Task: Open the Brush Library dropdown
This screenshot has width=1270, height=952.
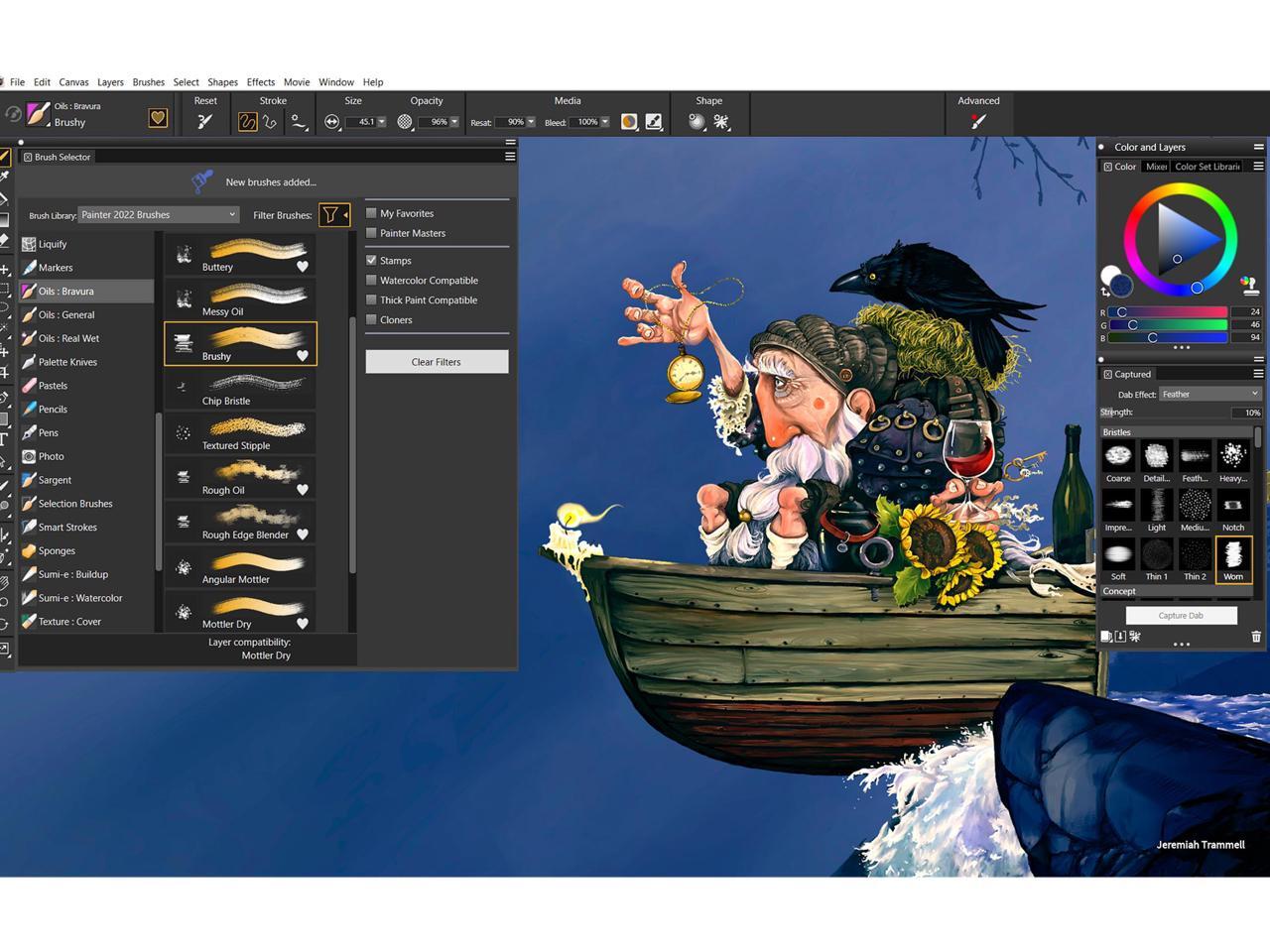Action: pos(159,215)
